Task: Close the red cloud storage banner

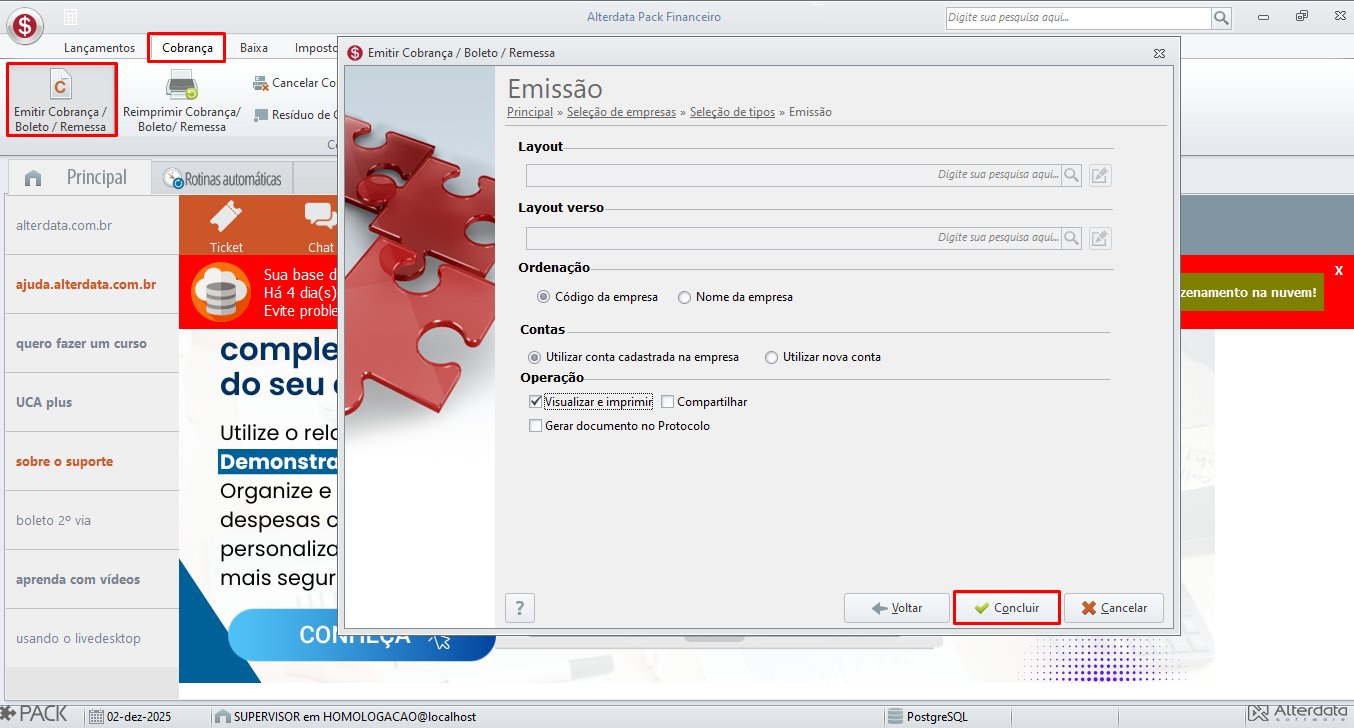Action: pyautogui.click(x=1339, y=271)
